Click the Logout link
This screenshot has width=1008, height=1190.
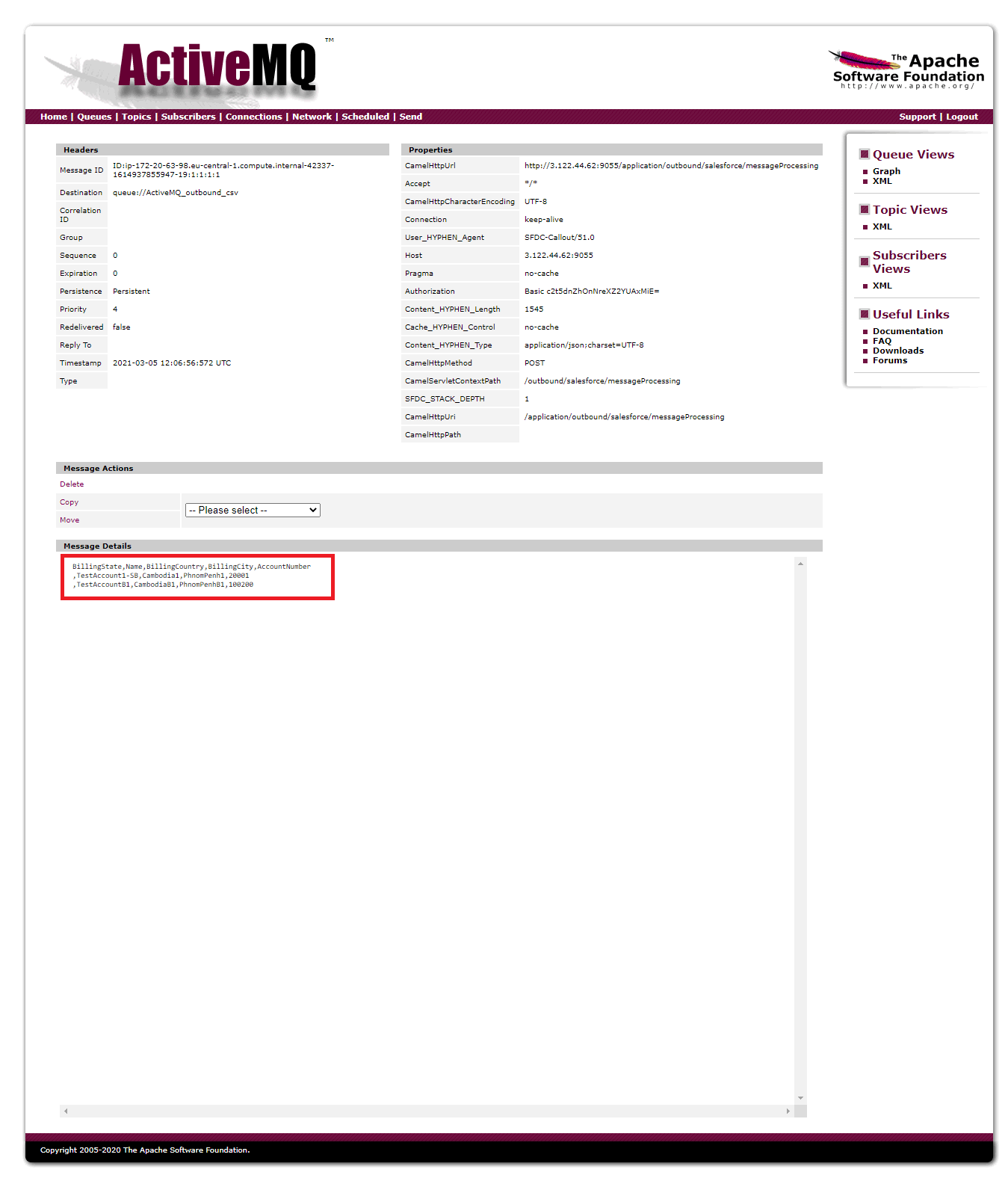962,117
